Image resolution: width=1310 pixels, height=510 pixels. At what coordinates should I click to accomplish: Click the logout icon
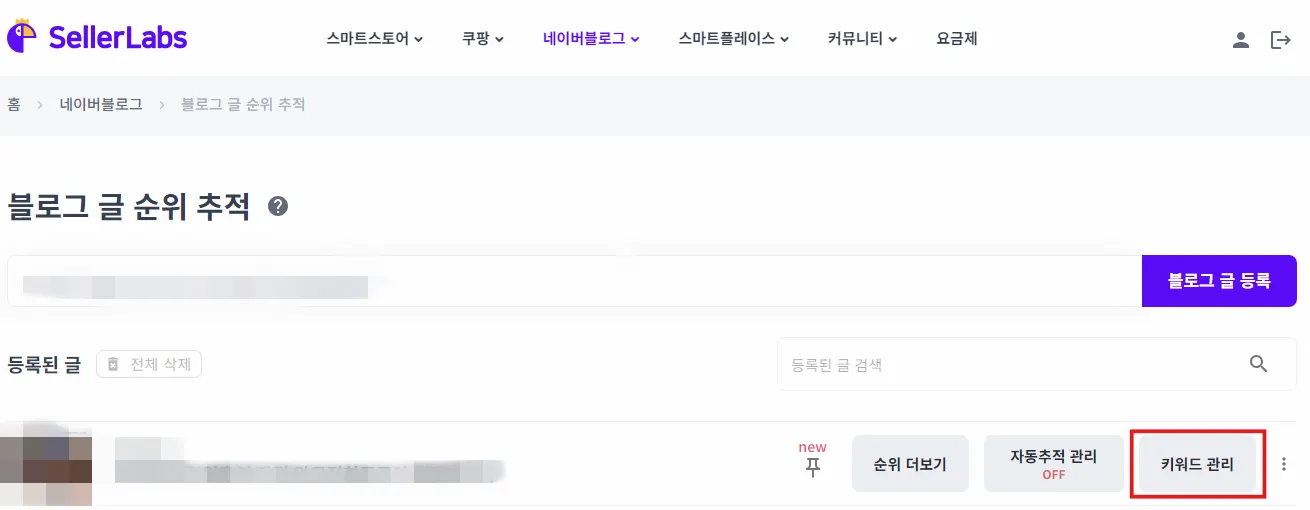tap(1280, 40)
